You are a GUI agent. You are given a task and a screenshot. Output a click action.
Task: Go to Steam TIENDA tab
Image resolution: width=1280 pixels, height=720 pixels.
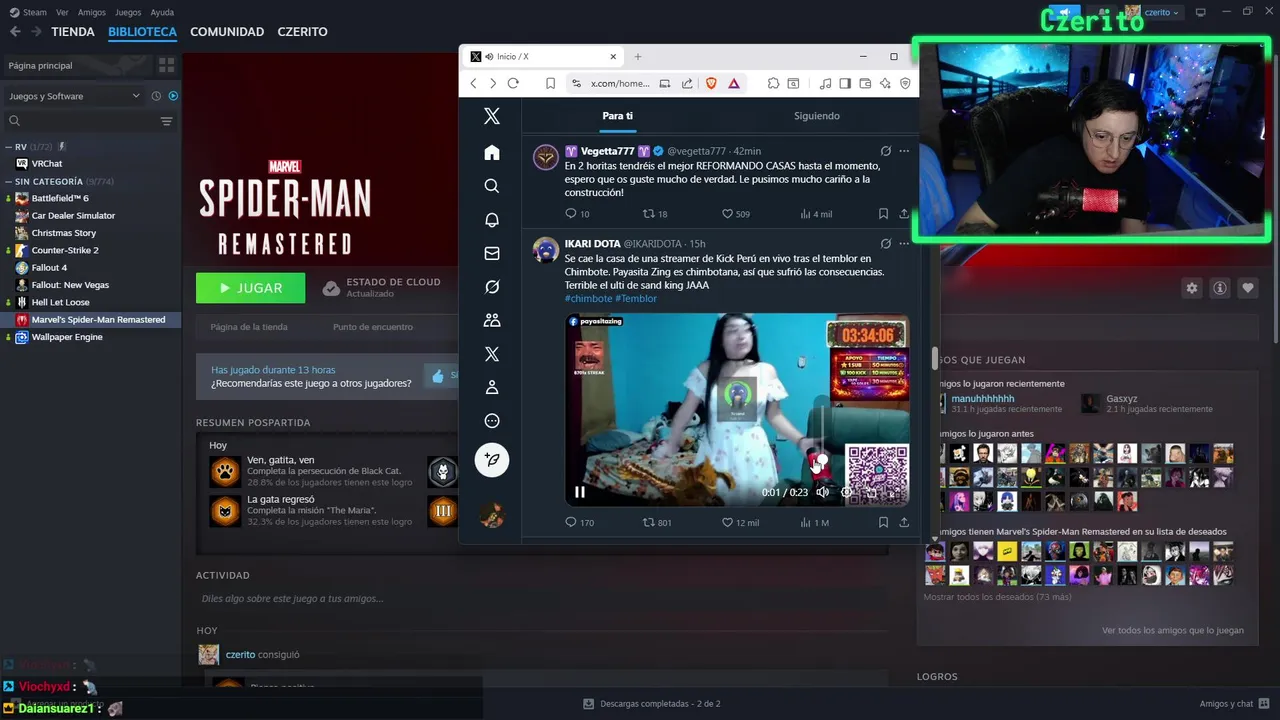(73, 32)
